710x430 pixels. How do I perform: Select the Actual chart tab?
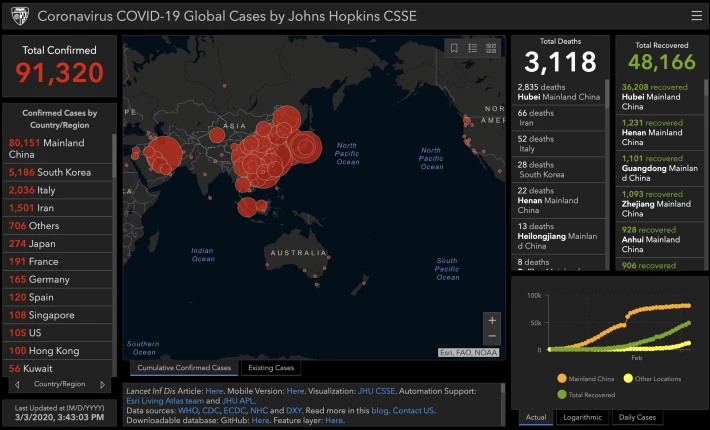click(x=536, y=417)
